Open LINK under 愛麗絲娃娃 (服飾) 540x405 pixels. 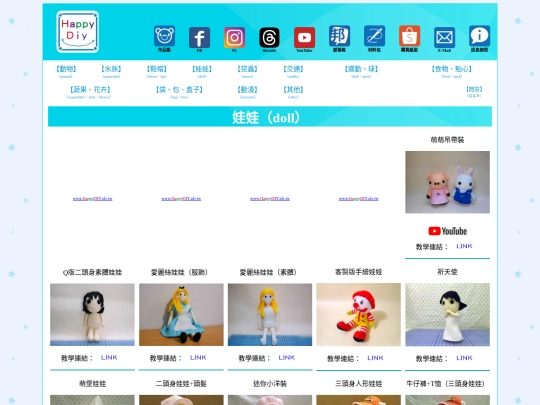pos(198,358)
